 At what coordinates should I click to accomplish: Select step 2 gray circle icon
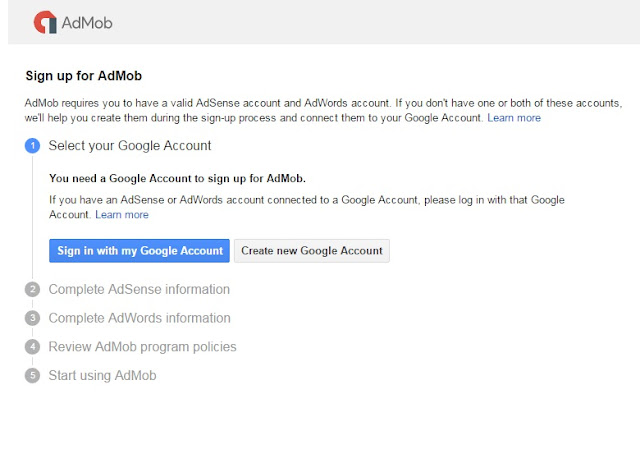coord(33,289)
